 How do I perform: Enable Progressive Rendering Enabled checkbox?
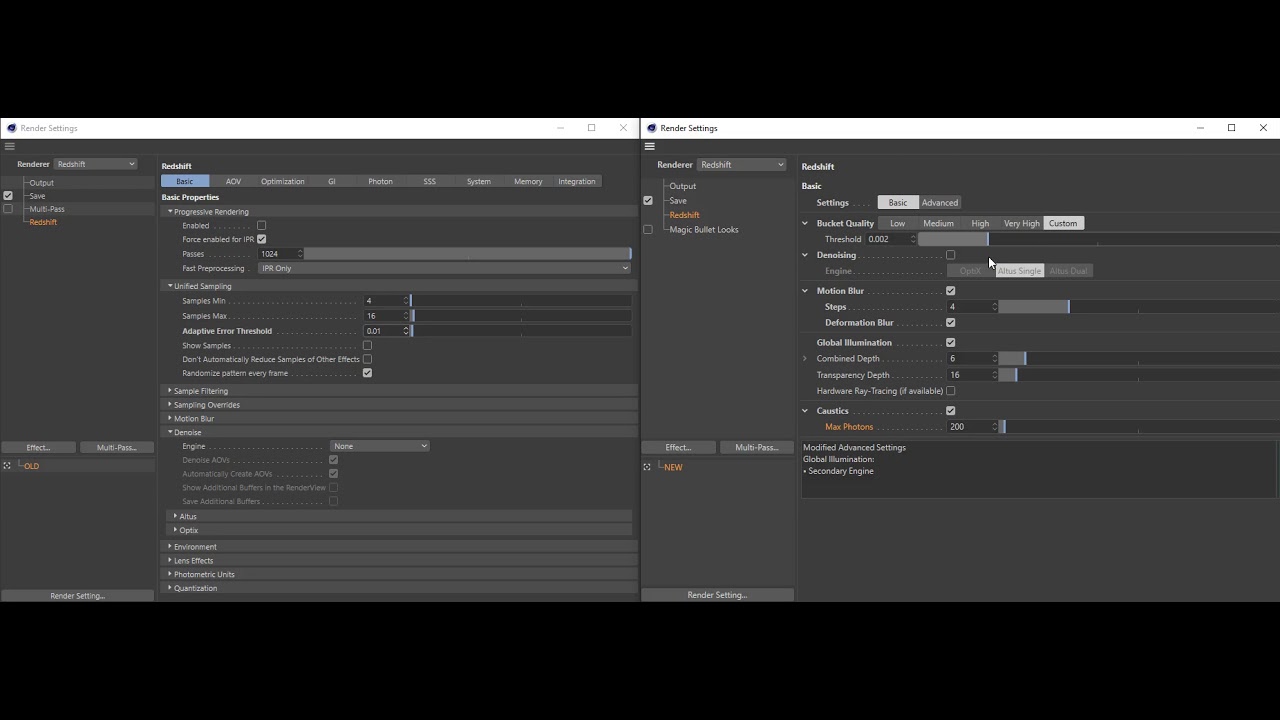point(262,226)
